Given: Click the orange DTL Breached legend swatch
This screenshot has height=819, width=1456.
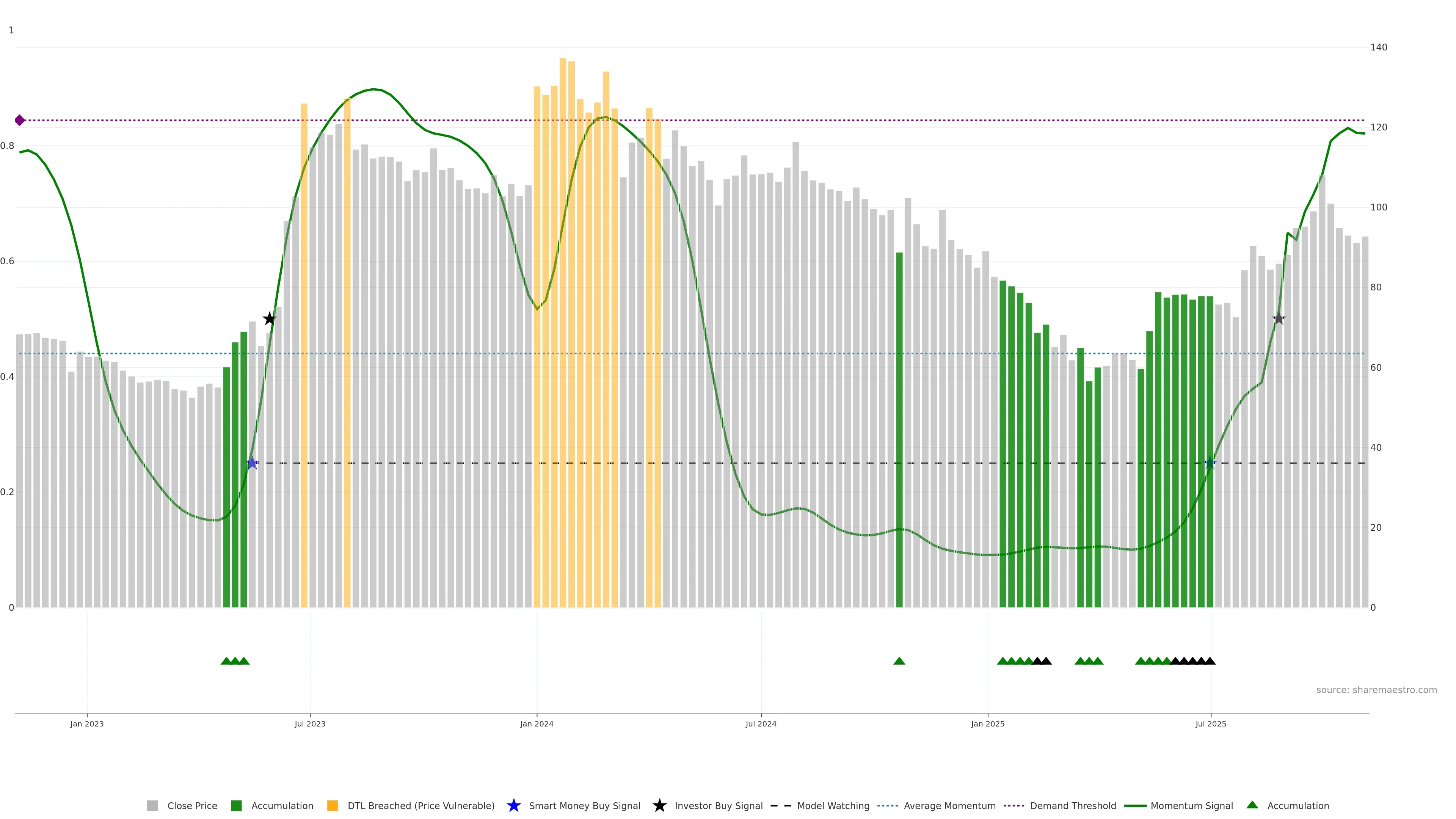Looking at the screenshot, I should (x=333, y=806).
